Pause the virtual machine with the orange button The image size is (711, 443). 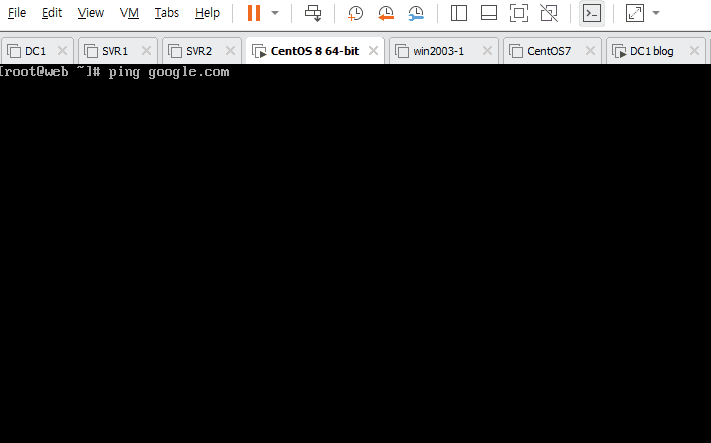(x=254, y=13)
